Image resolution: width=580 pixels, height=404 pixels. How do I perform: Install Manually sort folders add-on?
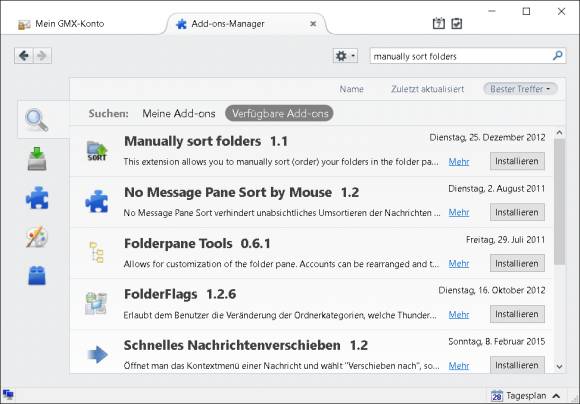pos(517,161)
